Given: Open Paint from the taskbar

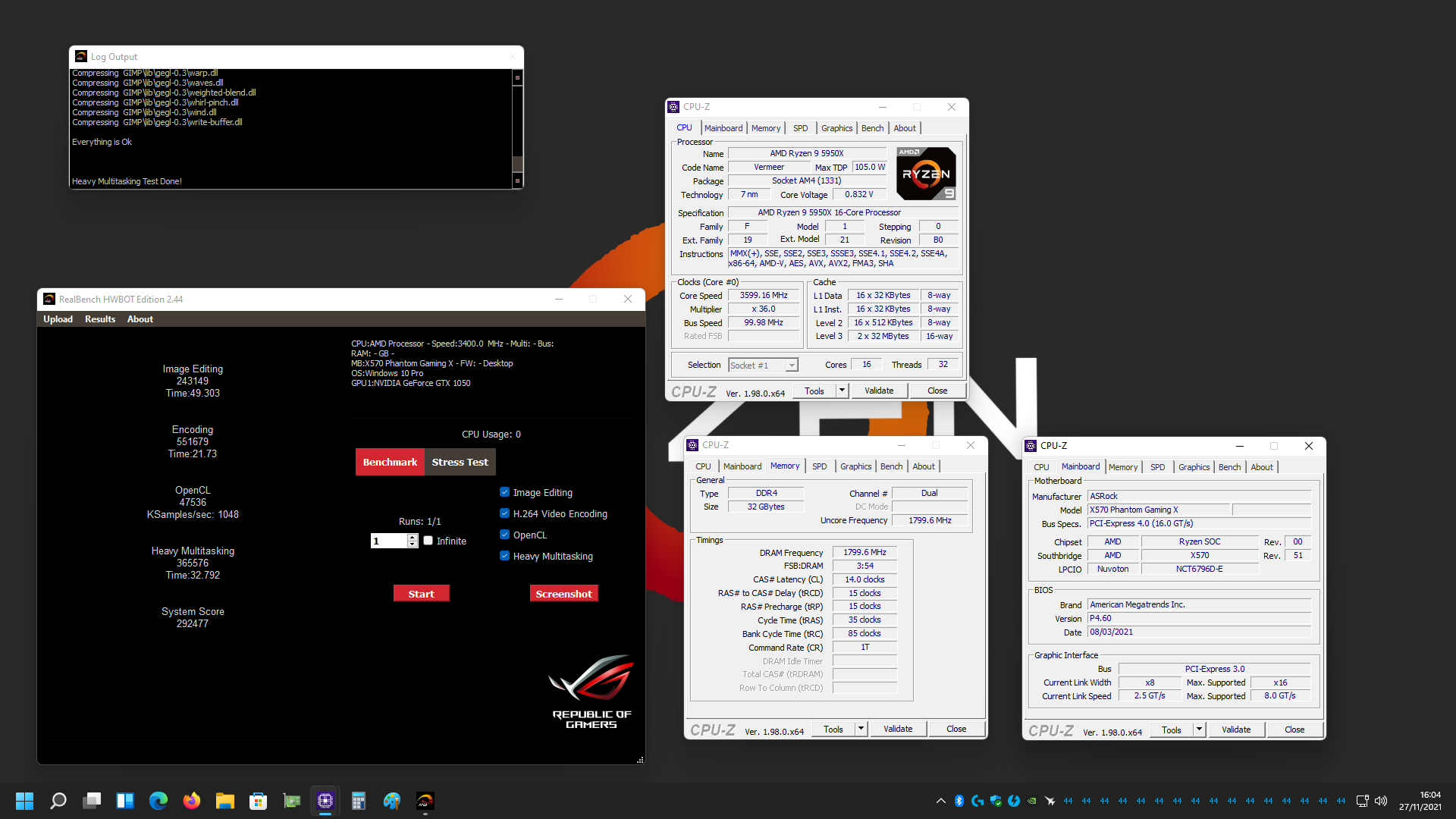Looking at the screenshot, I should pos(392,801).
